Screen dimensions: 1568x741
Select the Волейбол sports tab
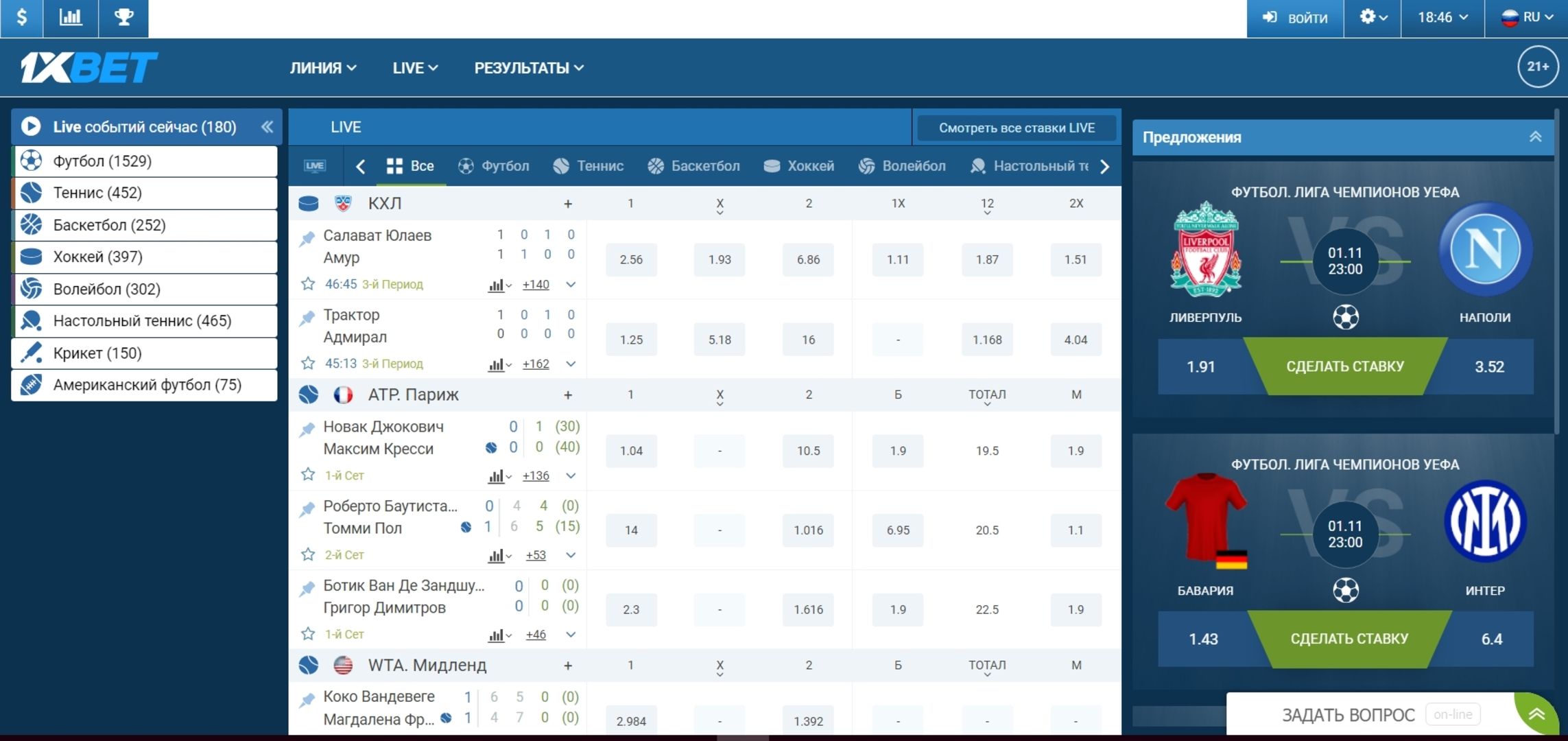901,166
